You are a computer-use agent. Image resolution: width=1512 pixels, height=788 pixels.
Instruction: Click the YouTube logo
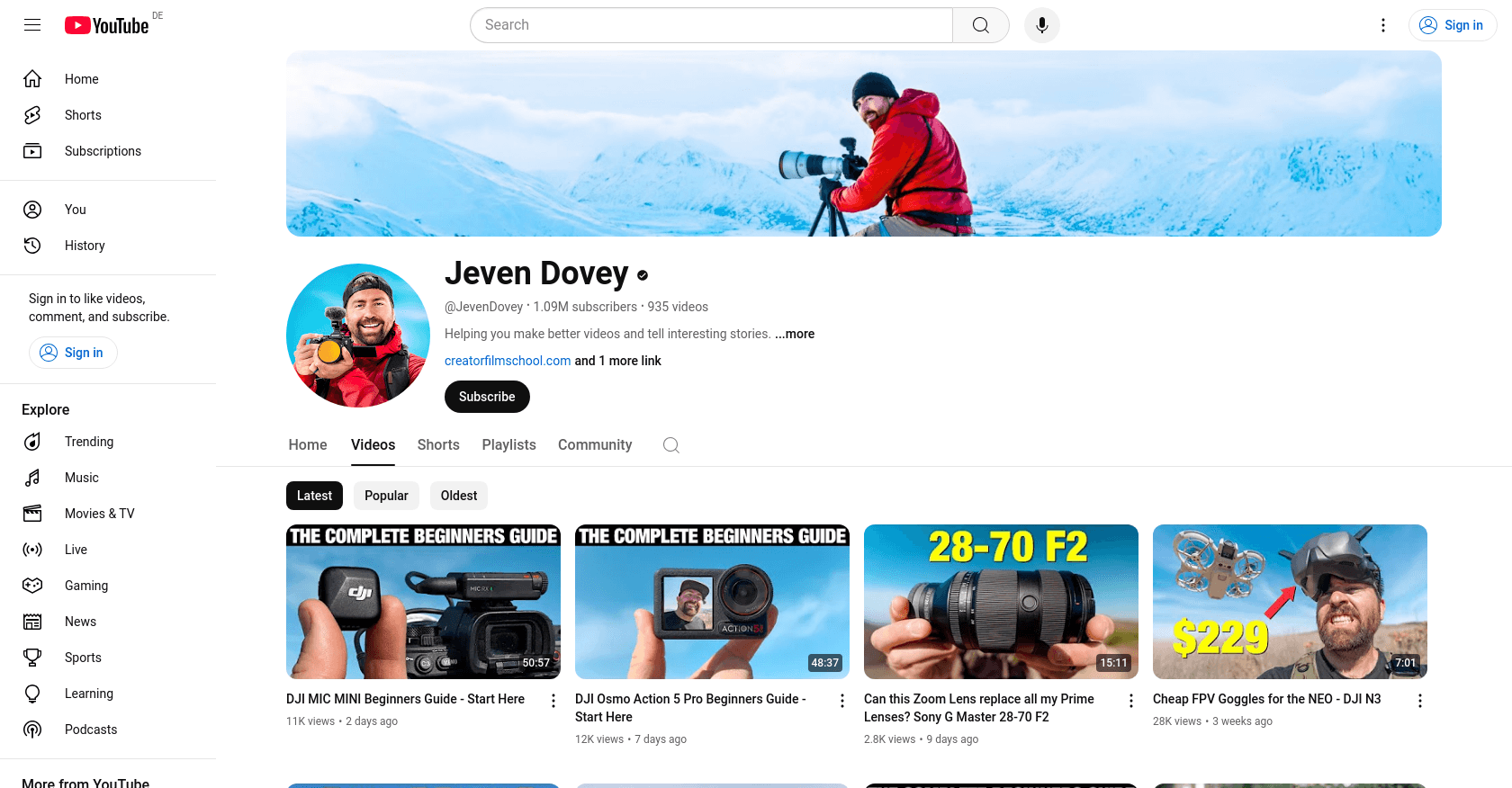(x=107, y=25)
